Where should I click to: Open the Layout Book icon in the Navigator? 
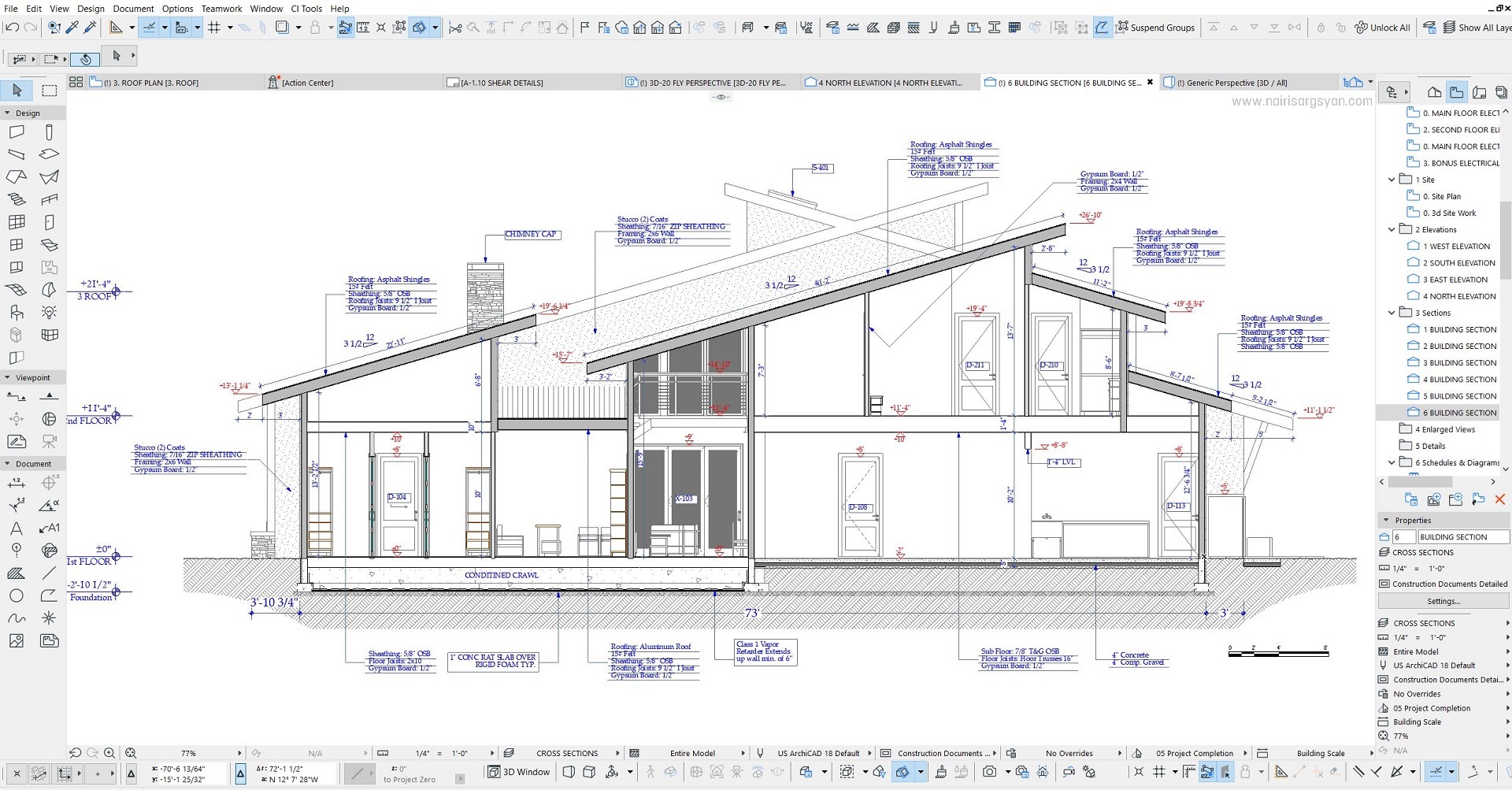point(1479,92)
